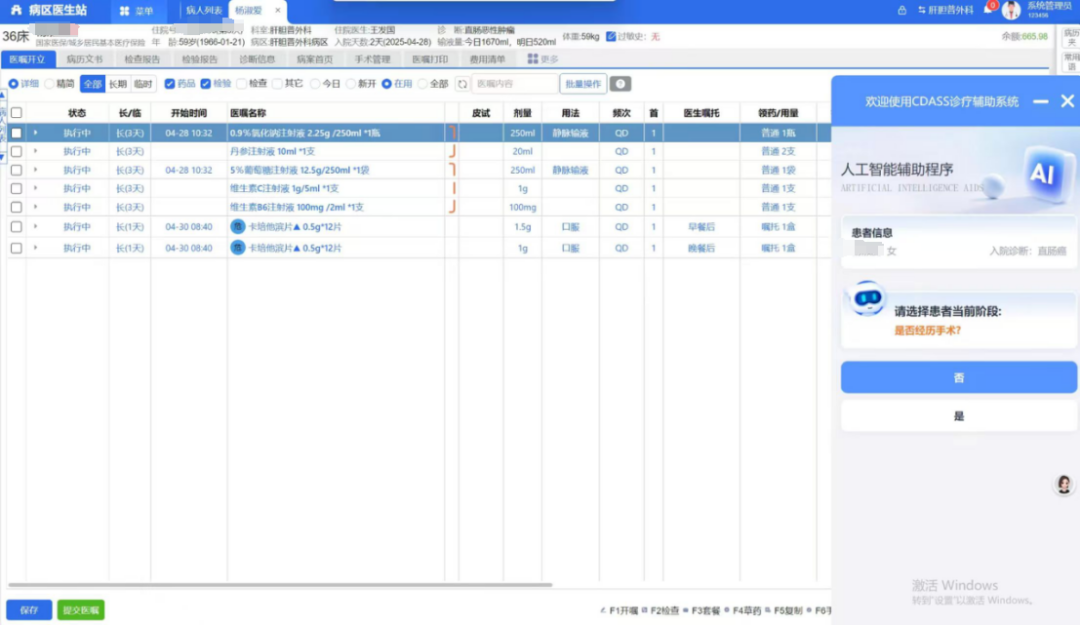Open the notification bell with red badge
The height and width of the screenshot is (626, 1080).
(x=987, y=10)
